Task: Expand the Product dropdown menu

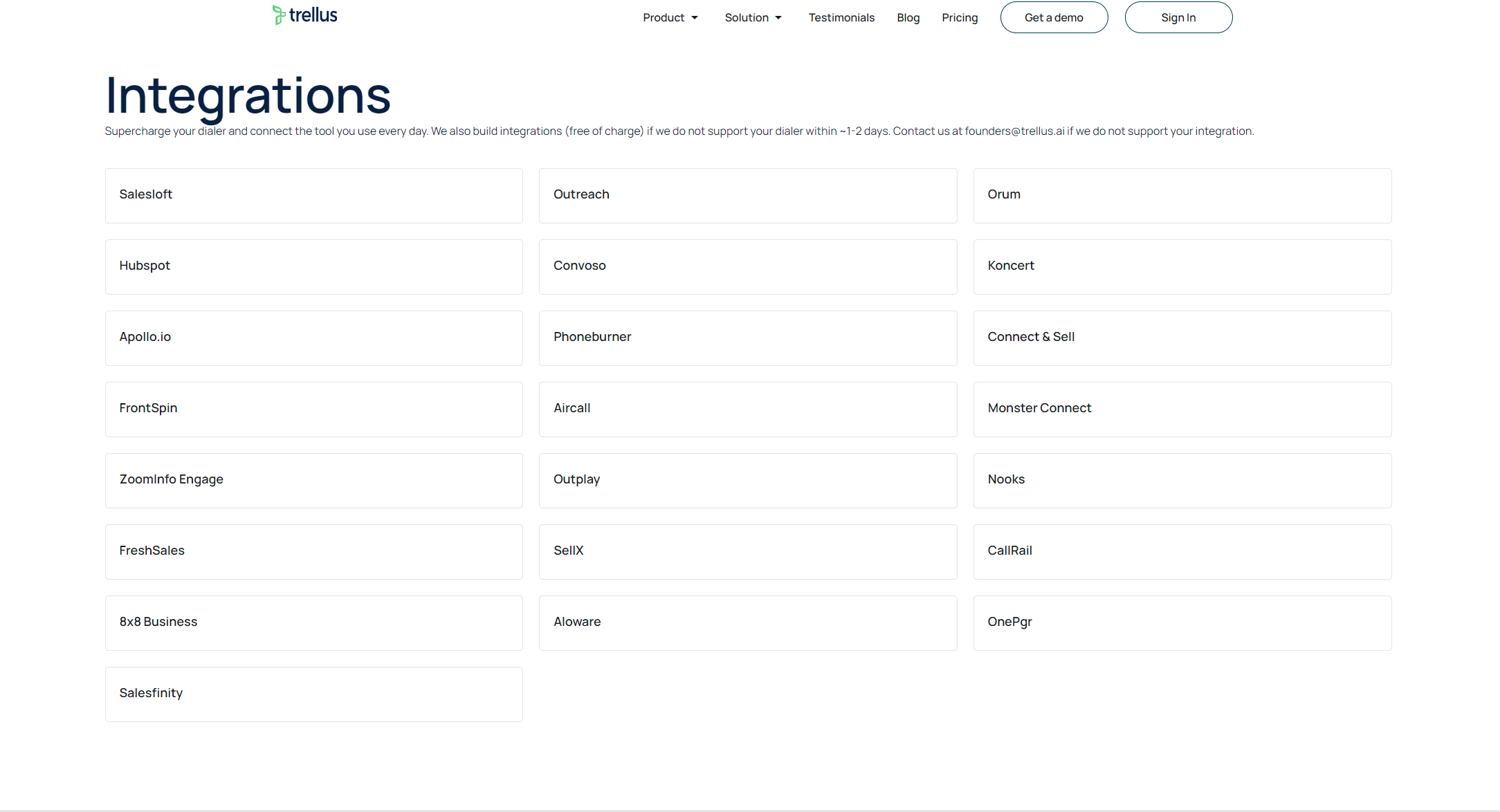Action: click(x=670, y=18)
